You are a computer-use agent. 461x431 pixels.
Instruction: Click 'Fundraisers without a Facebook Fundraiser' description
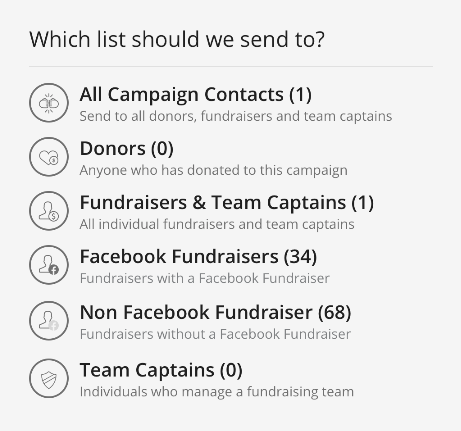(x=215, y=334)
